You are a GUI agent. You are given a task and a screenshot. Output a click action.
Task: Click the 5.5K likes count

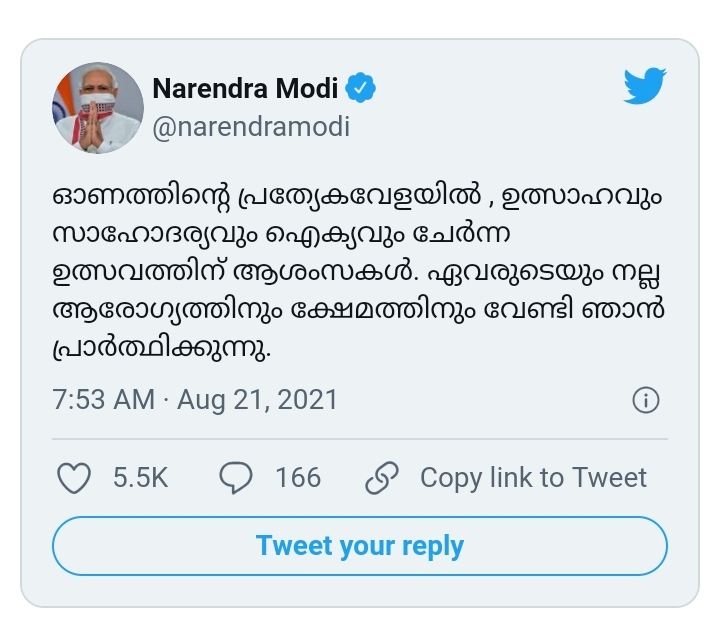click(141, 478)
